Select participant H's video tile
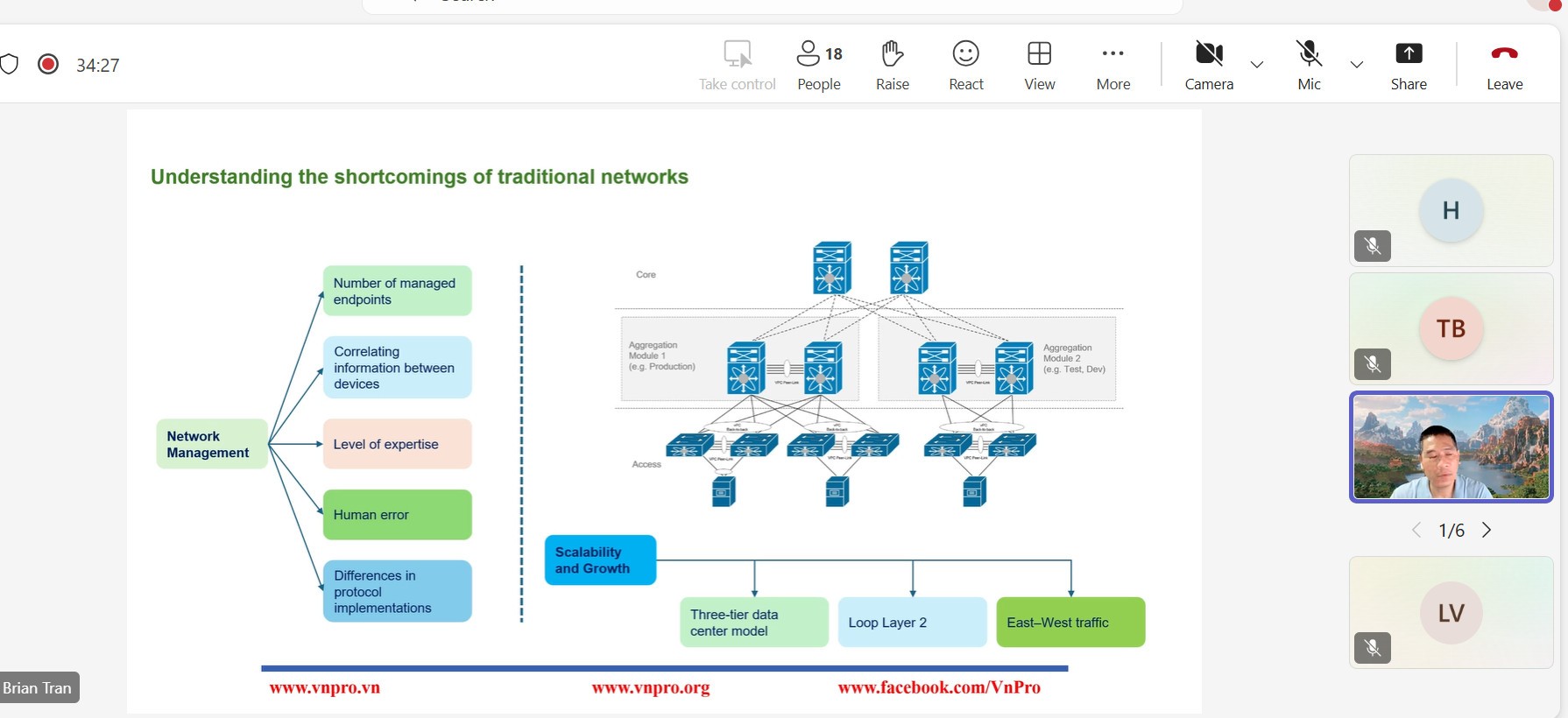The width and height of the screenshot is (1568, 718). click(1451, 210)
